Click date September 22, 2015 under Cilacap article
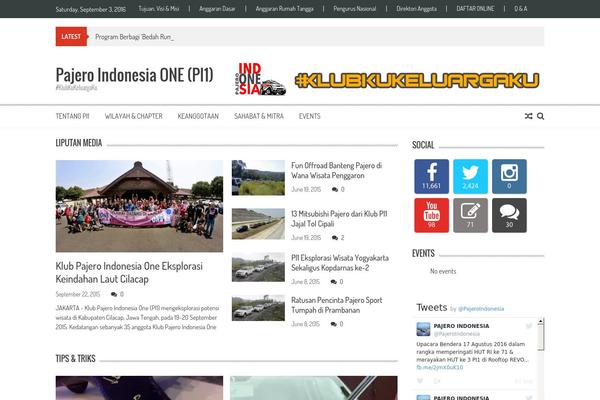600x400 pixels. [x=78, y=294]
